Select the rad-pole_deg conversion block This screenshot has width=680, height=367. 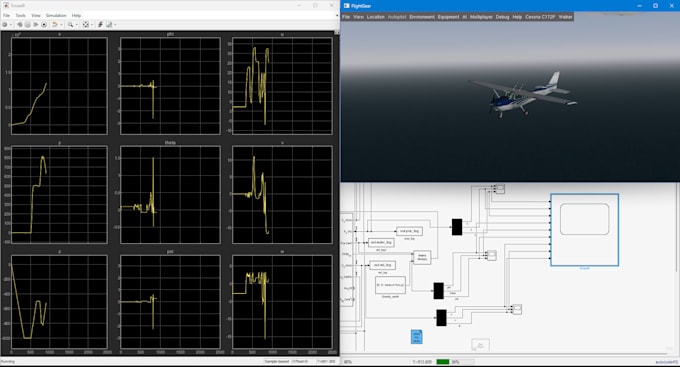pyautogui.click(x=409, y=231)
